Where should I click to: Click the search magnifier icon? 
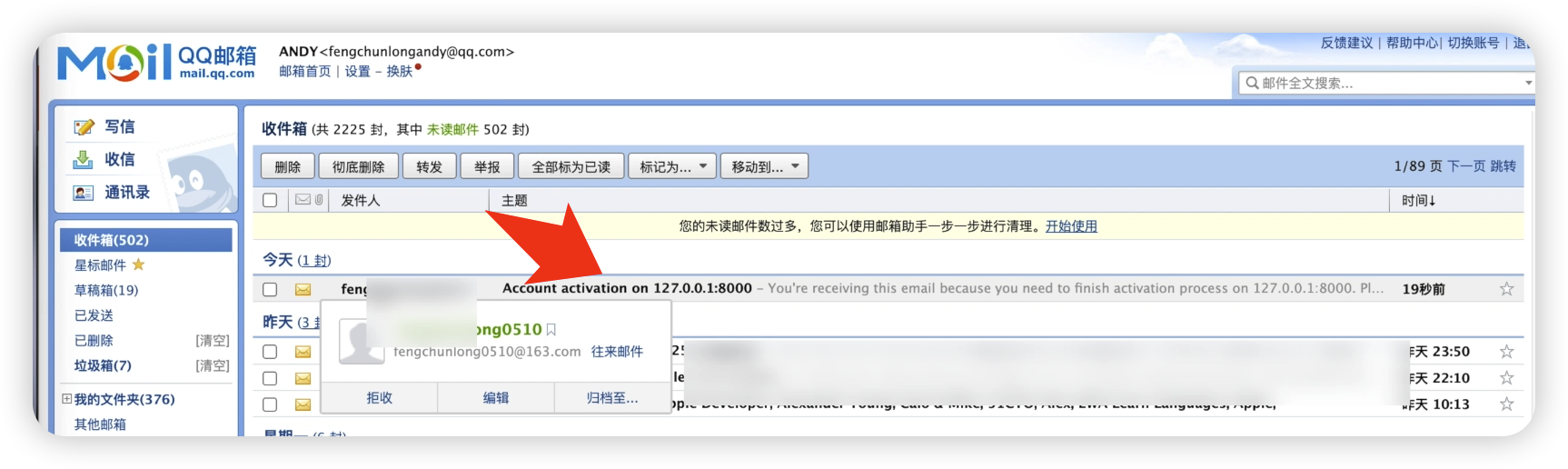pos(1252,83)
